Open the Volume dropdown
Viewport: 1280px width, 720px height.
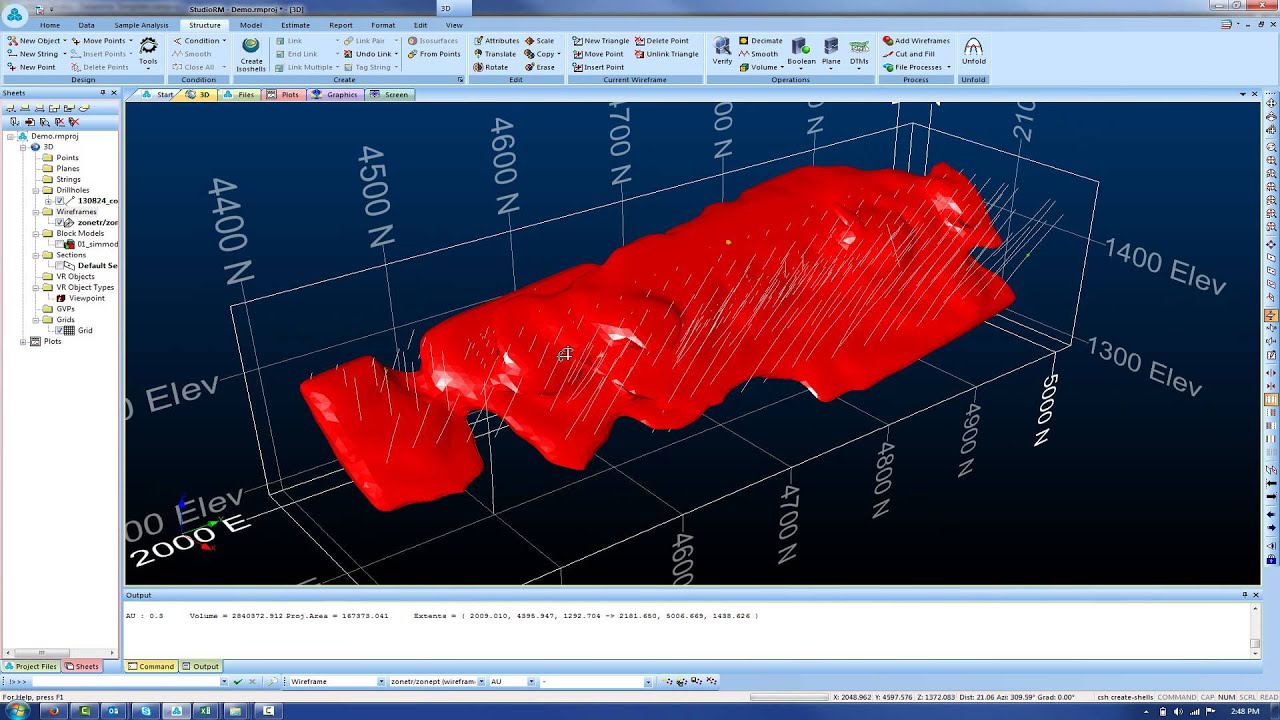click(x=762, y=67)
